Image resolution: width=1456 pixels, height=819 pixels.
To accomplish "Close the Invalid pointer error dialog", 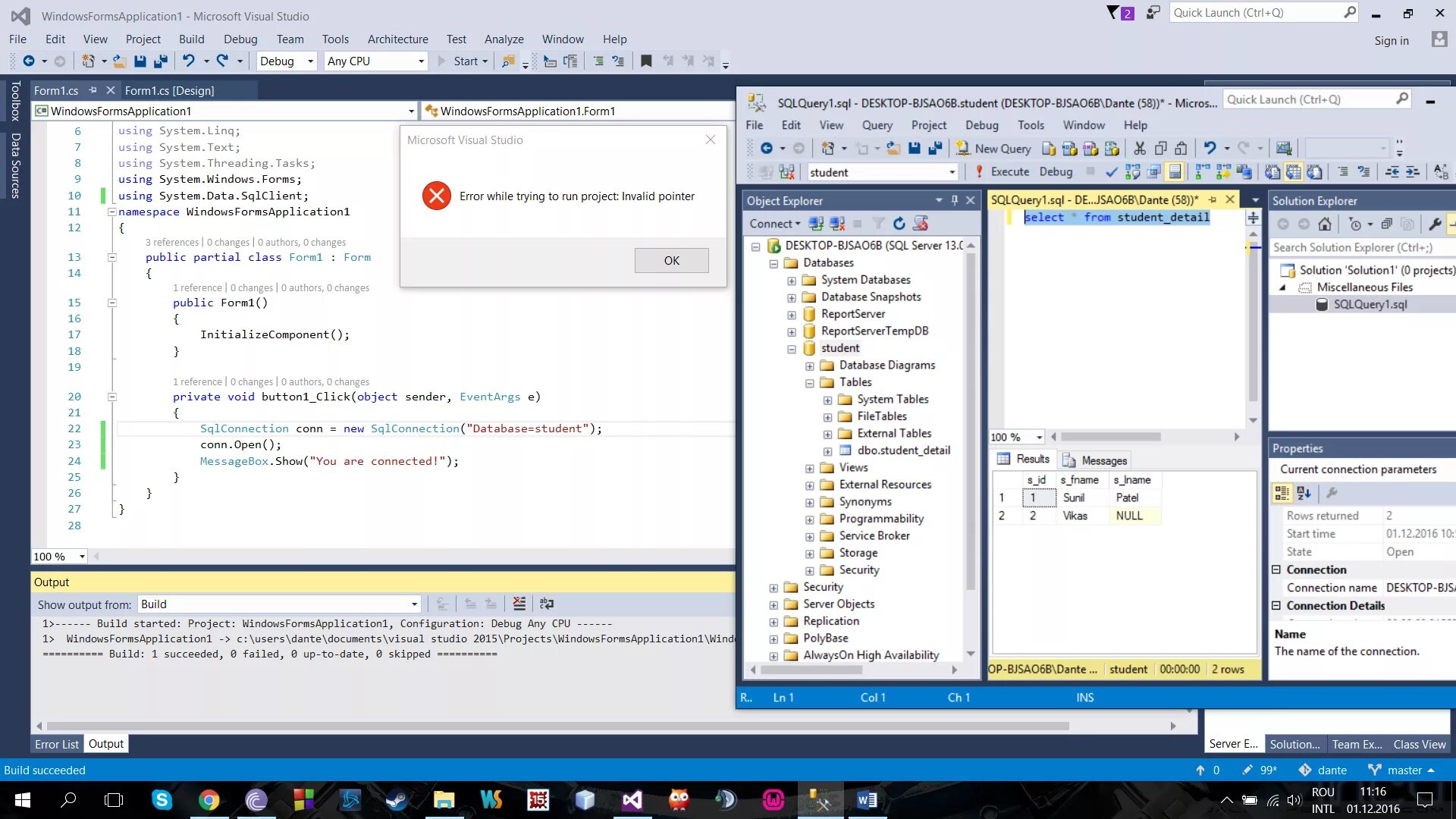I will click(710, 140).
